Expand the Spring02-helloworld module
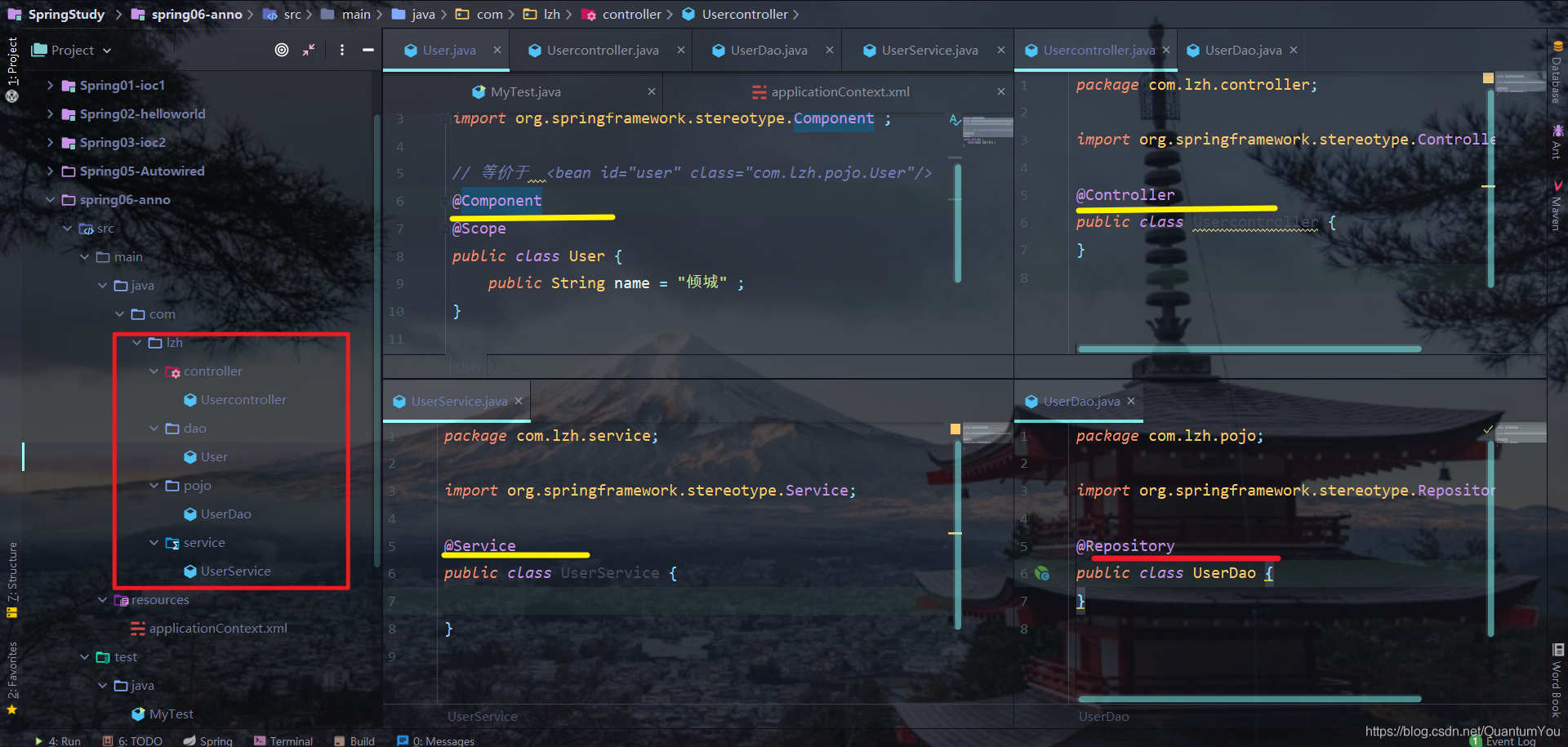Image resolution: width=1568 pixels, height=747 pixels. point(50,113)
